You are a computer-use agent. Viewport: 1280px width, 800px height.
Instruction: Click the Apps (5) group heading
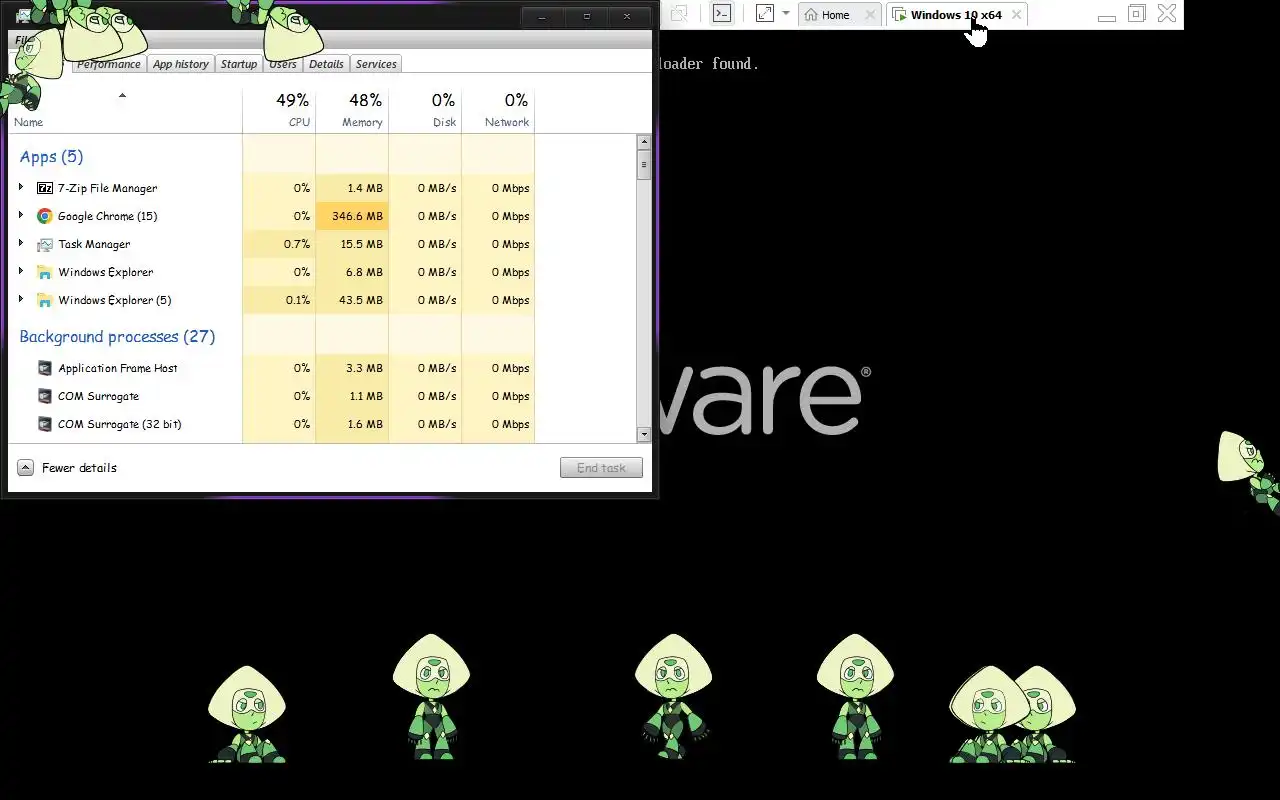pyautogui.click(x=51, y=157)
